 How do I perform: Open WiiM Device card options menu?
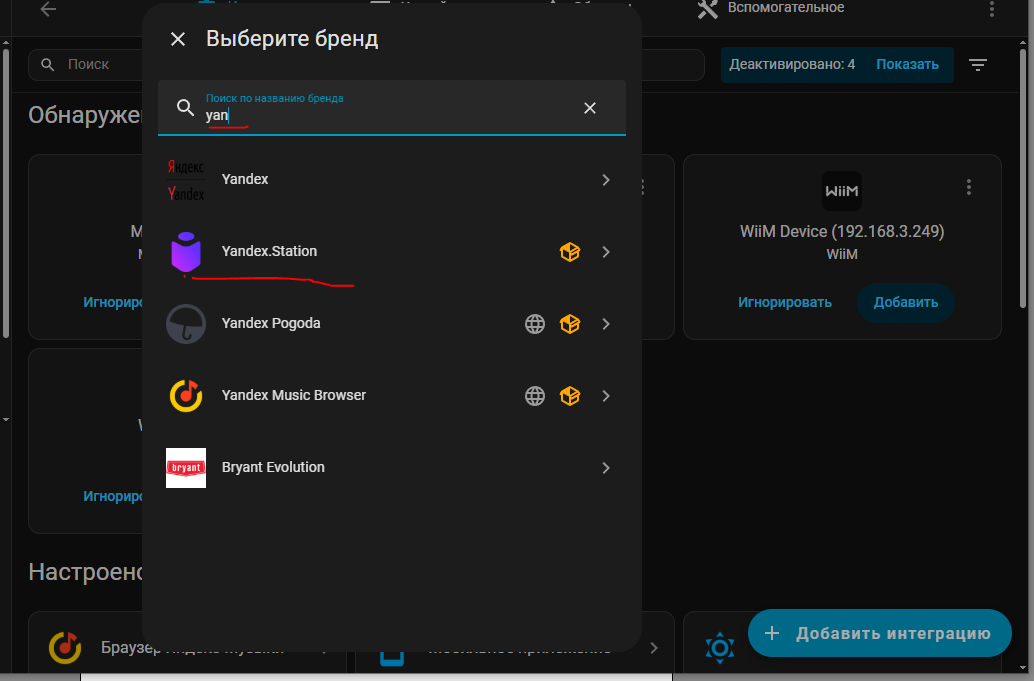pos(969,187)
